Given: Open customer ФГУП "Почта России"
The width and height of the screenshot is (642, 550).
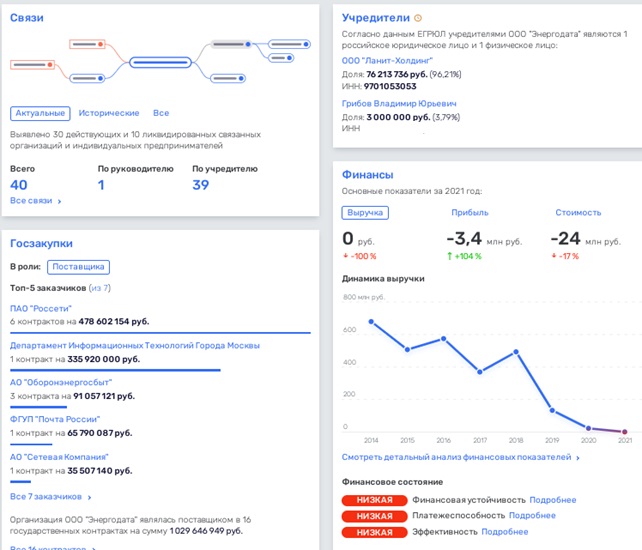Looking at the screenshot, I should click(x=55, y=419).
